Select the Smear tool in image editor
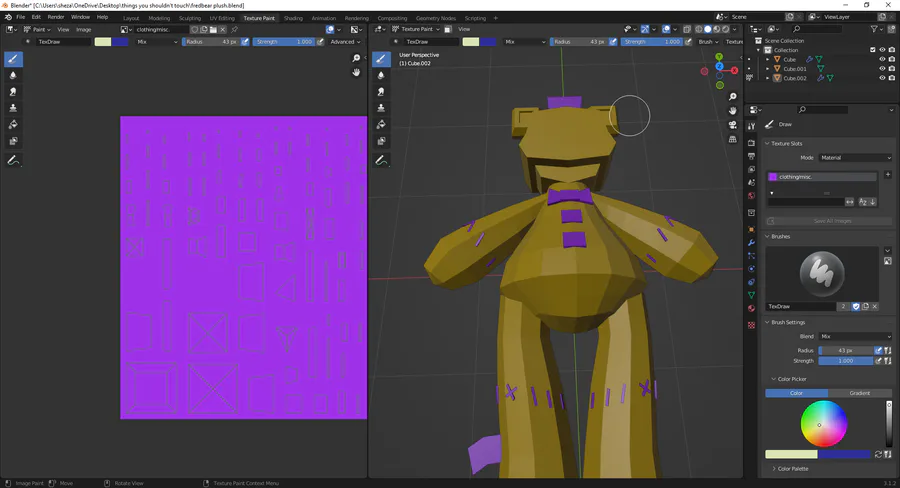This screenshot has height=488, width=900. click(x=14, y=91)
